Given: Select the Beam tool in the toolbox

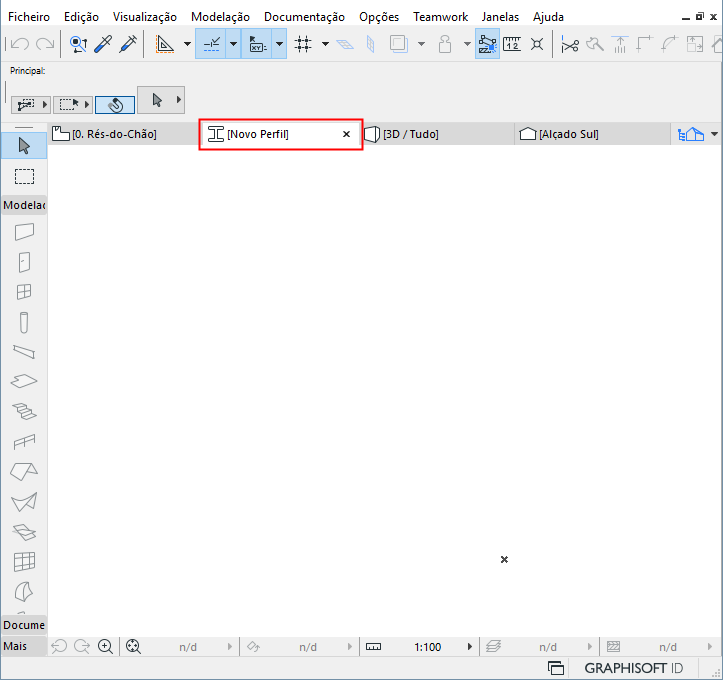Looking at the screenshot, I should [x=24, y=352].
